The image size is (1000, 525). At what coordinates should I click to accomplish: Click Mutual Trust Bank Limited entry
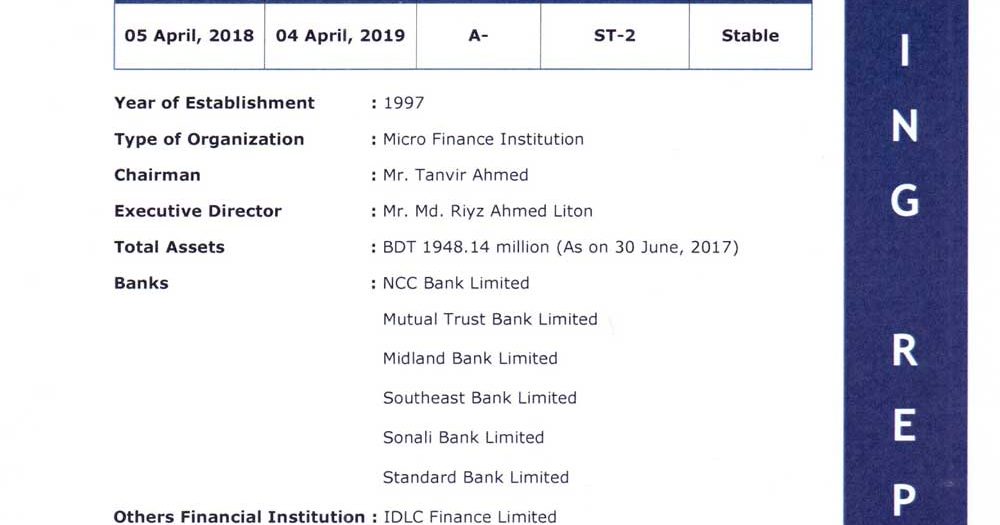coord(490,319)
